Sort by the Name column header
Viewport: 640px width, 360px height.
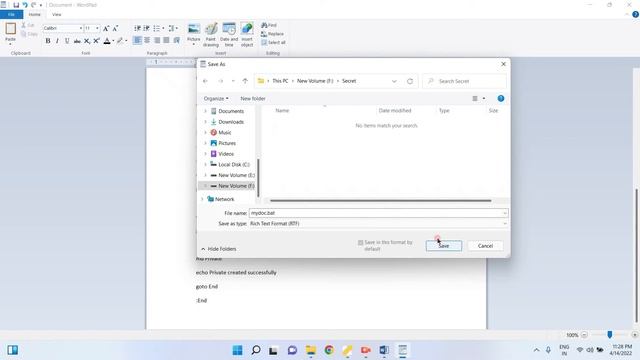coord(282,111)
